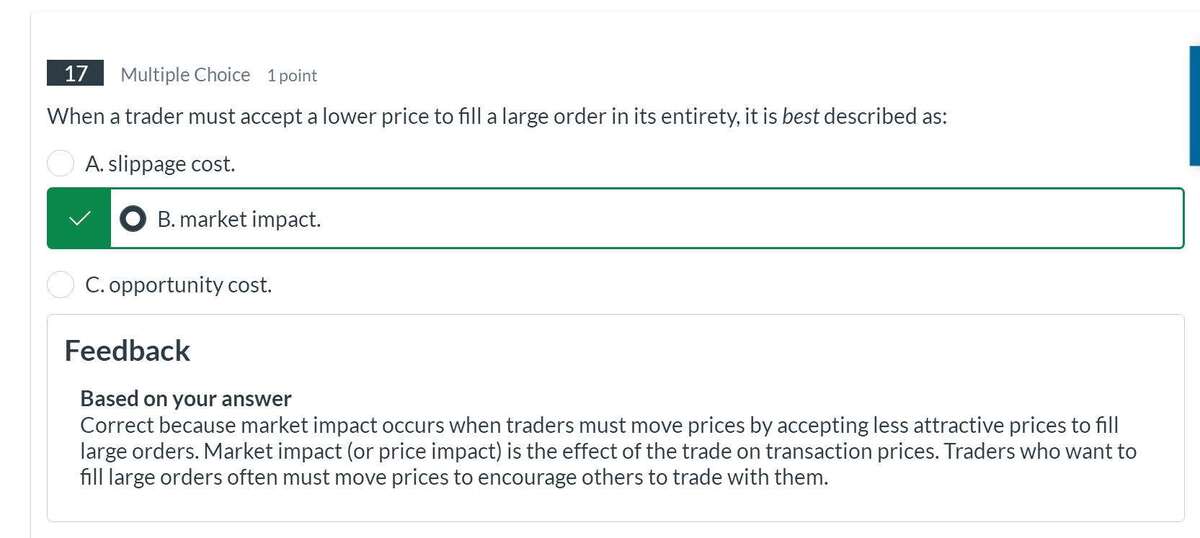Click the "B. market impact." answer text
1200x538 pixels.
tap(239, 219)
